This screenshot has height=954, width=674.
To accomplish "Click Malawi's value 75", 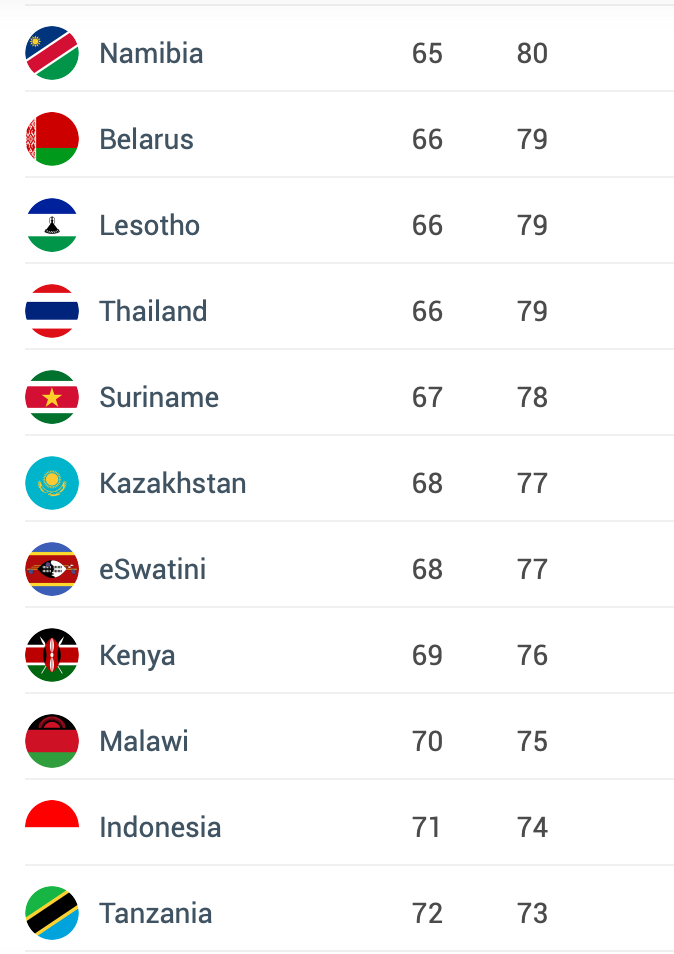I will click(x=532, y=741).
